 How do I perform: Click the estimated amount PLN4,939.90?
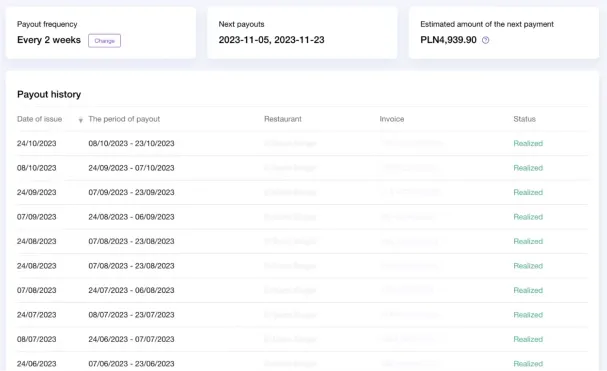[x=448, y=40]
